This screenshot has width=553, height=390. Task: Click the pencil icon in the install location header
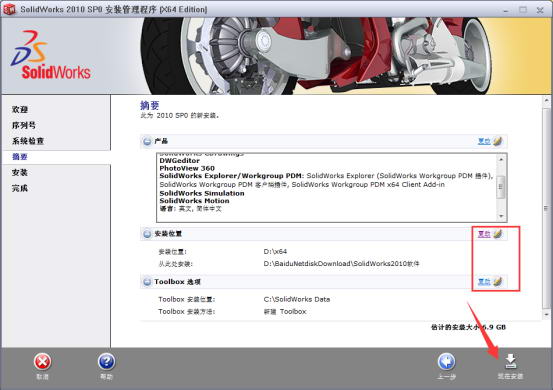point(497,234)
